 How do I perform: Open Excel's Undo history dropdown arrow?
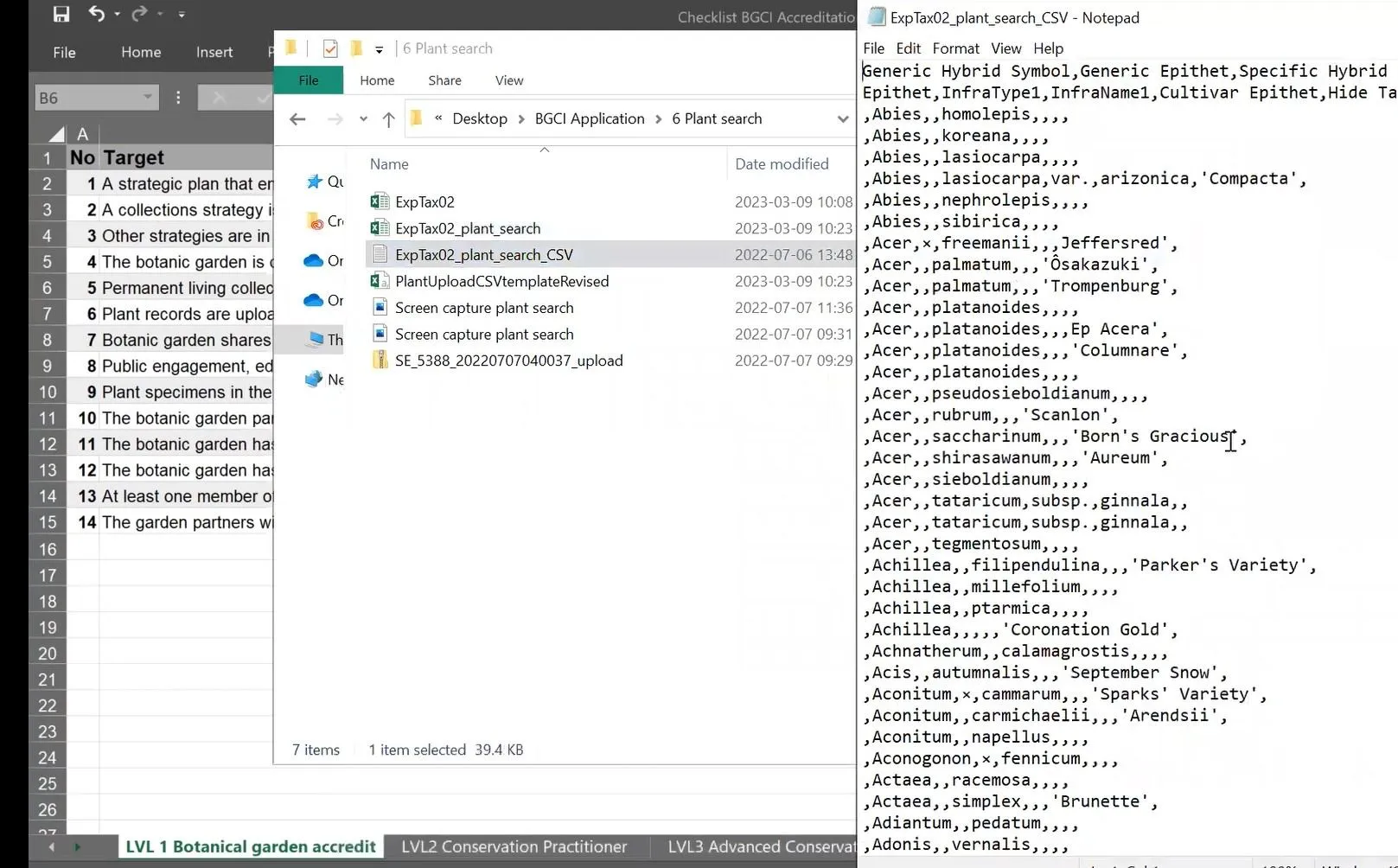point(117,14)
